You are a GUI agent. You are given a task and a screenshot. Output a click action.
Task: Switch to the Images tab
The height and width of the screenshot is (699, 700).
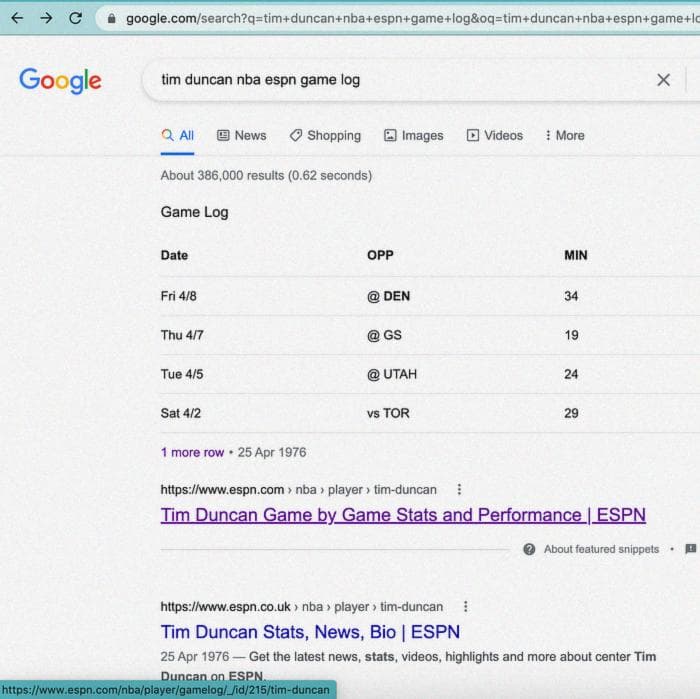coord(413,135)
